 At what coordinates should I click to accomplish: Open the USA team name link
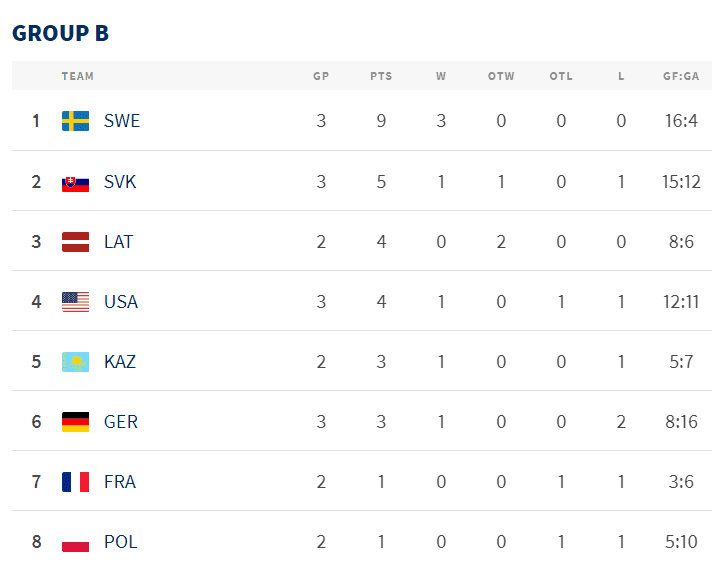[121, 301]
